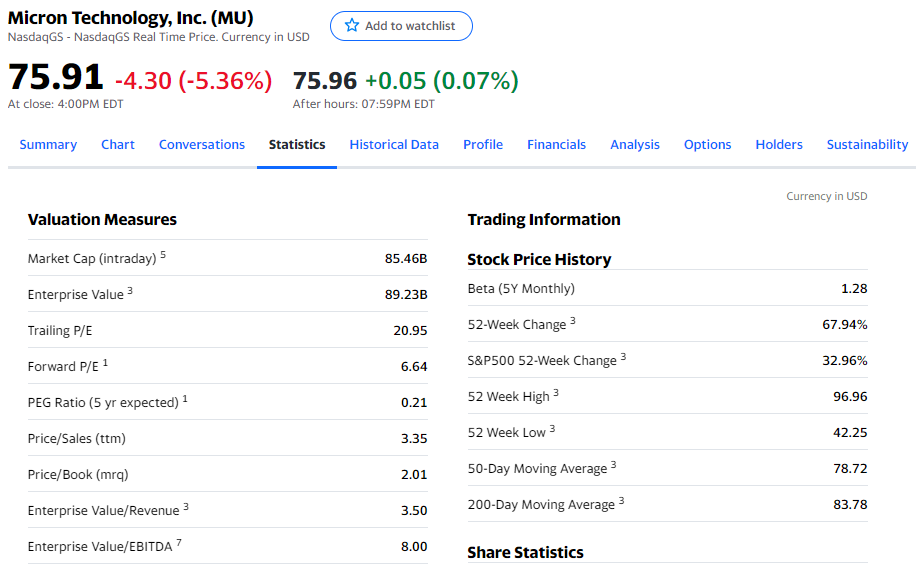This screenshot has height=572, width=916.
Task: Click the NasdaqGS Real Time Price subtitle
Action: click(x=158, y=37)
